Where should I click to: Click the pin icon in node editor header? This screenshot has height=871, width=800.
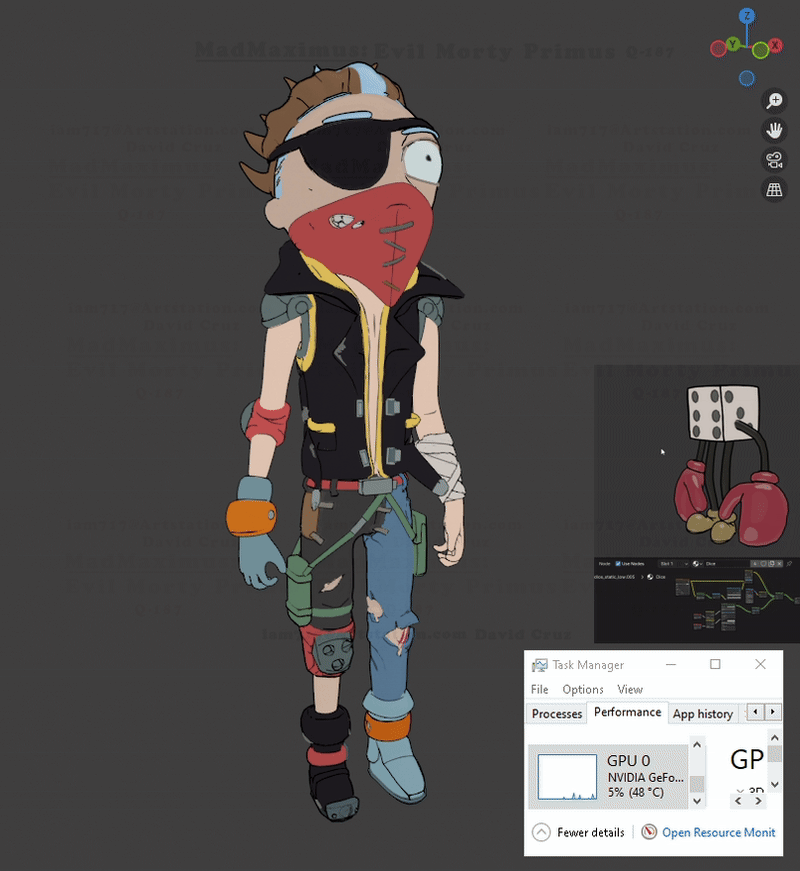[x=789, y=564]
